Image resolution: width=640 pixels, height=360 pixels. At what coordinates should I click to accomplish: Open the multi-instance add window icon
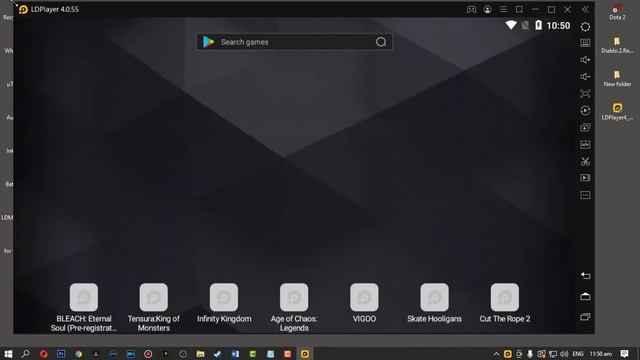(x=585, y=128)
